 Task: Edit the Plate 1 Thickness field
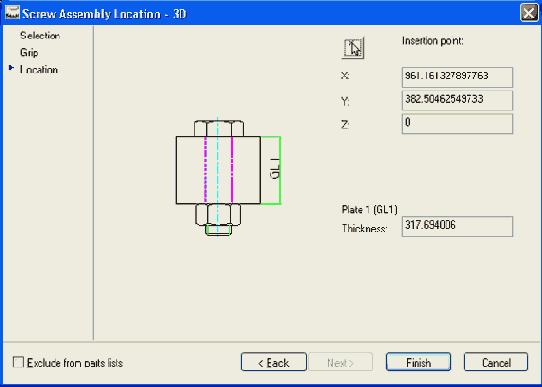[457, 227]
